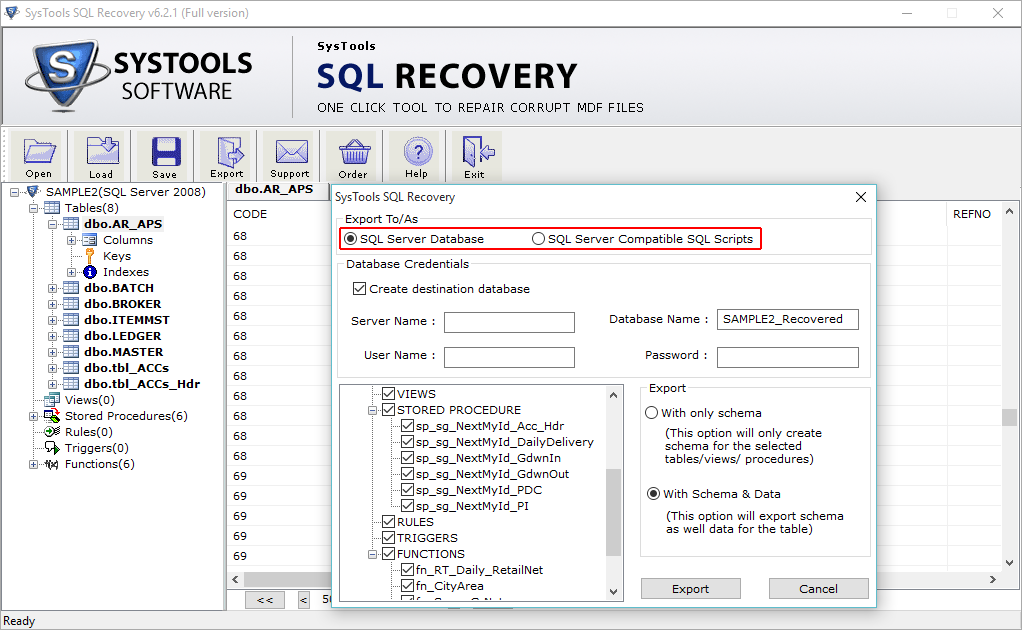Toggle Create destination database checkbox
This screenshot has width=1022, height=630.
click(x=359, y=289)
